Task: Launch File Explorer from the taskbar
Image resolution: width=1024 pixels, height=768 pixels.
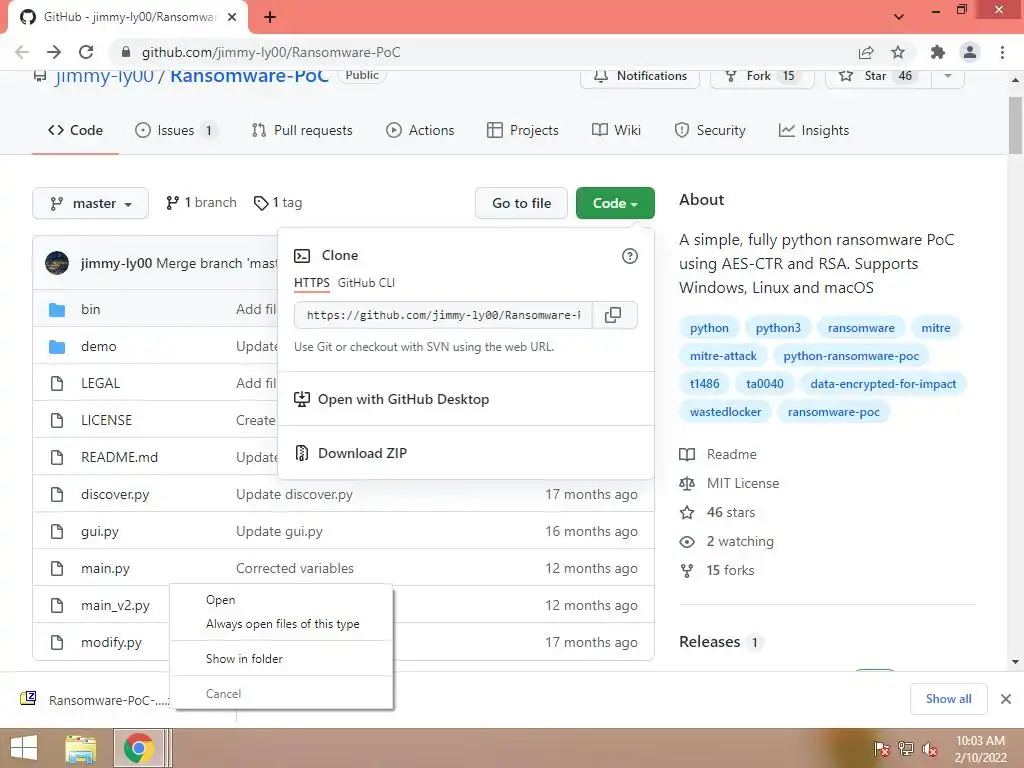Action: (80, 748)
